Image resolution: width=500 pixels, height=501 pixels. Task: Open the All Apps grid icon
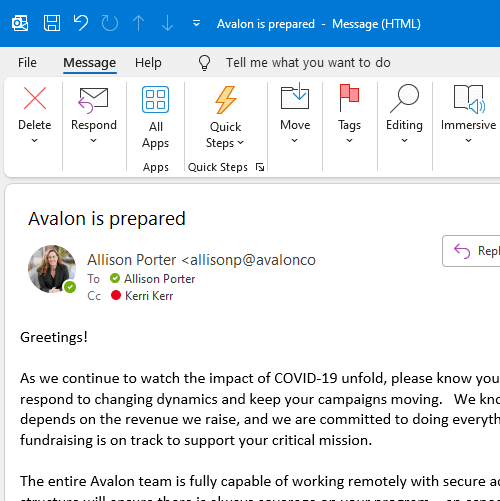[155, 99]
